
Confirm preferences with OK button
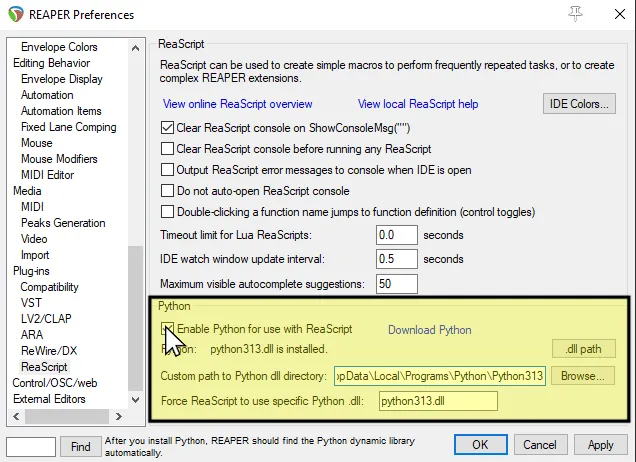(480, 445)
